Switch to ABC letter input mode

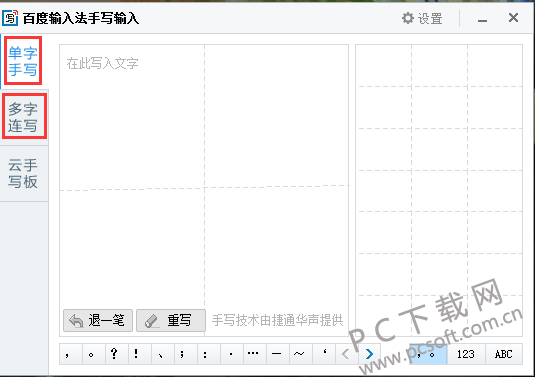pos(504,354)
